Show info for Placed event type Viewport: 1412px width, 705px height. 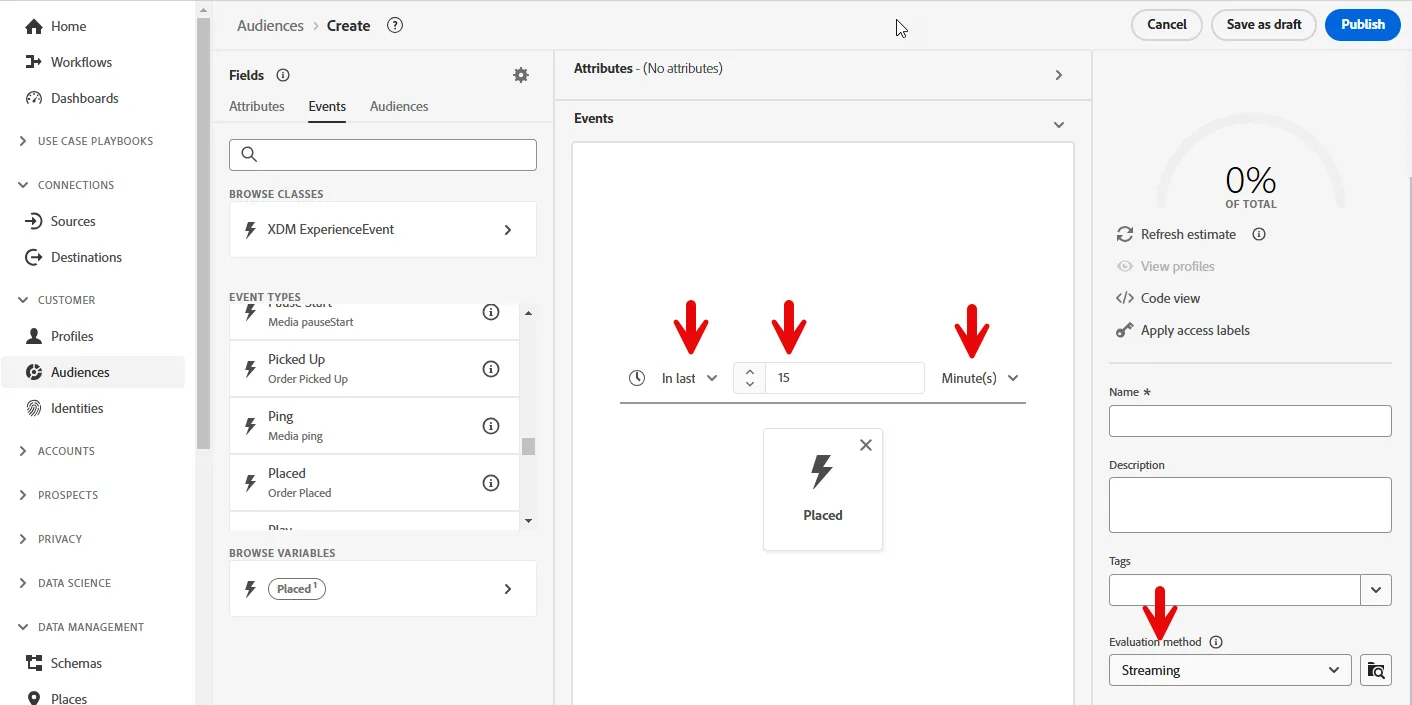pos(491,483)
